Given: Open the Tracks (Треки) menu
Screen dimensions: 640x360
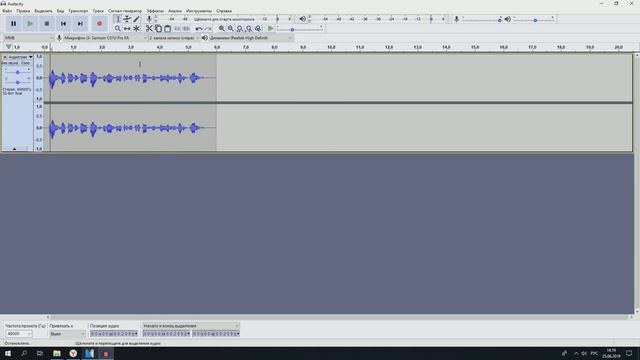Looking at the screenshot, I should 98,11.
